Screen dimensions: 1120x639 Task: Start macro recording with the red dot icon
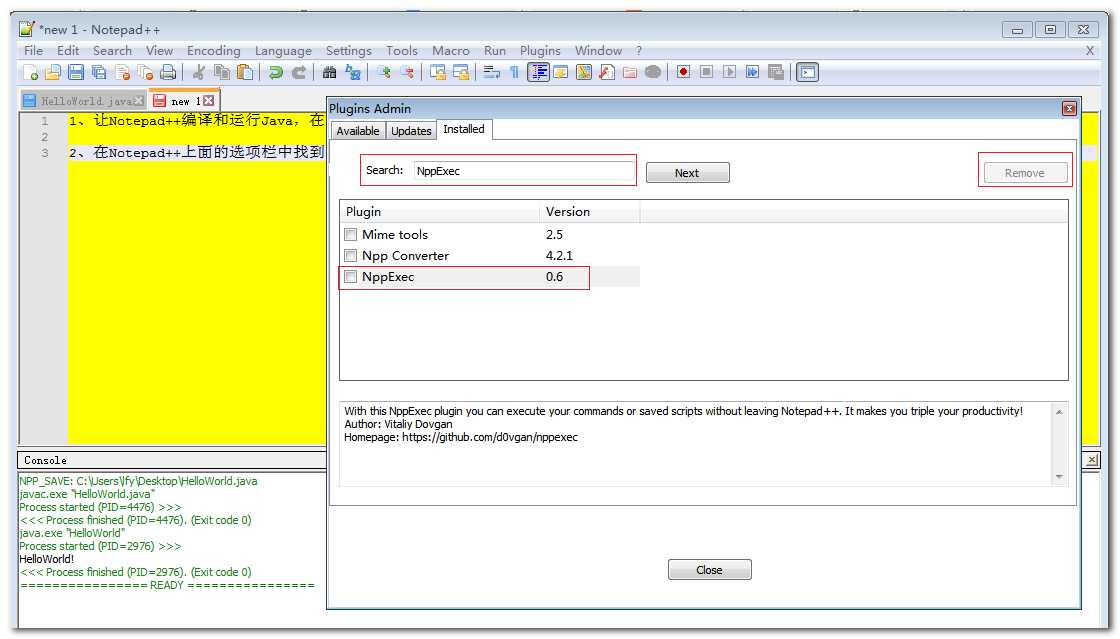coord(684,72)
